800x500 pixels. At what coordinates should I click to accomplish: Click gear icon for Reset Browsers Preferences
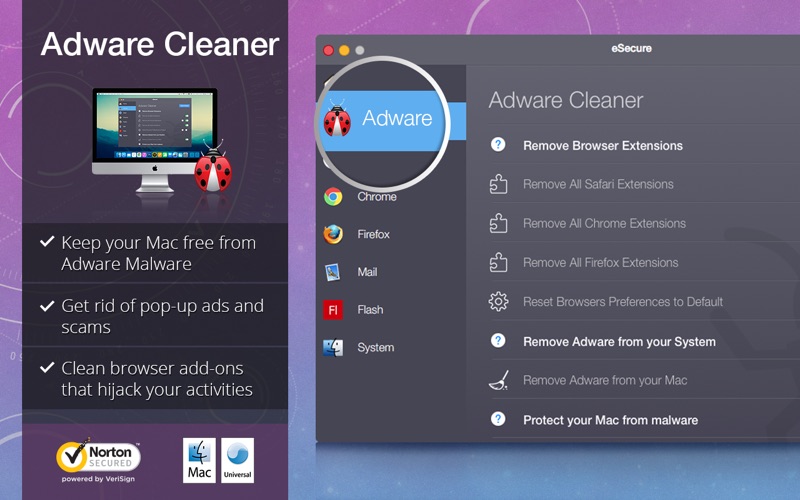pyautogui.click(x=498, y=302)
